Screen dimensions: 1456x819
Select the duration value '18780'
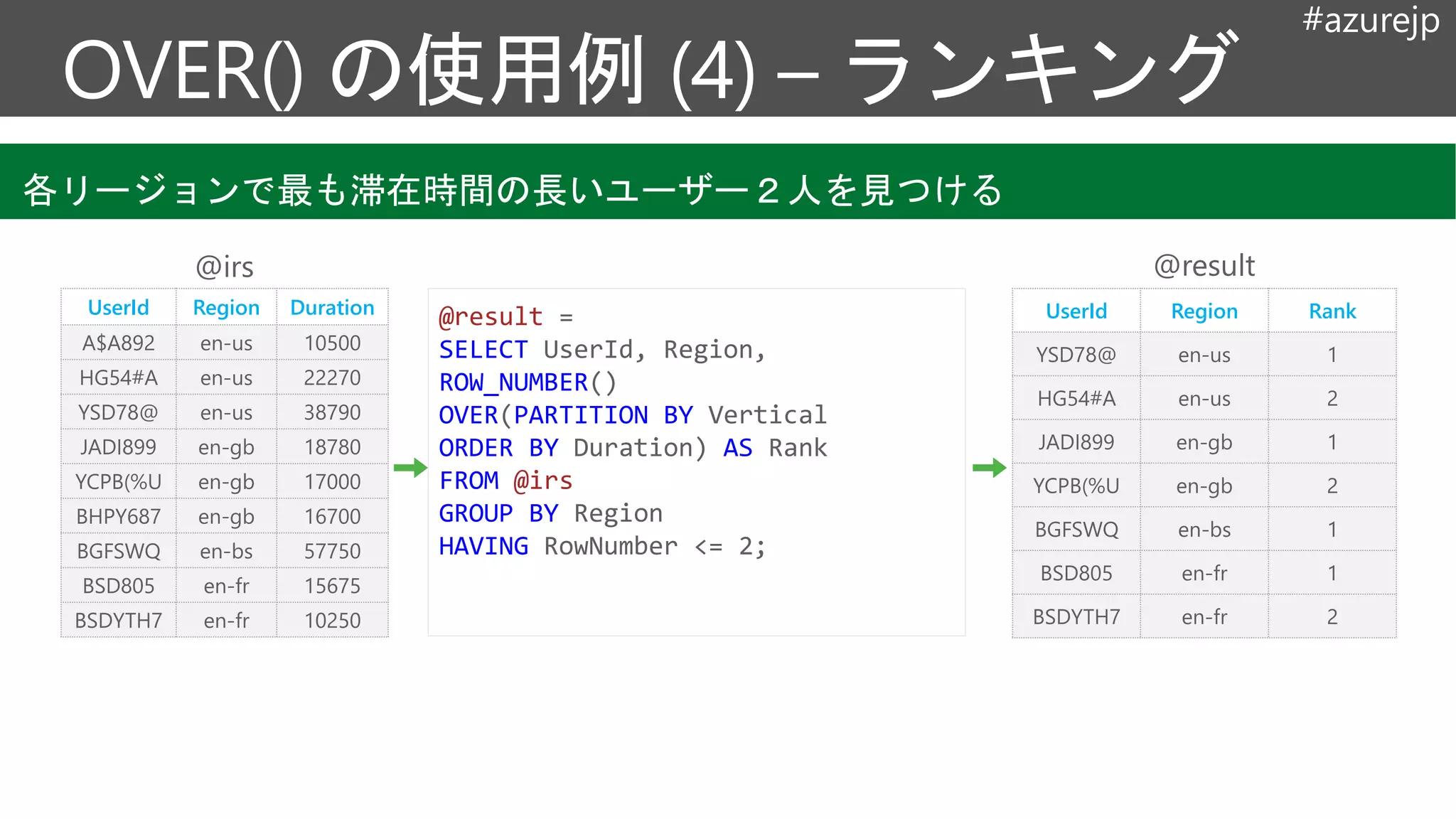coord(332,447)
